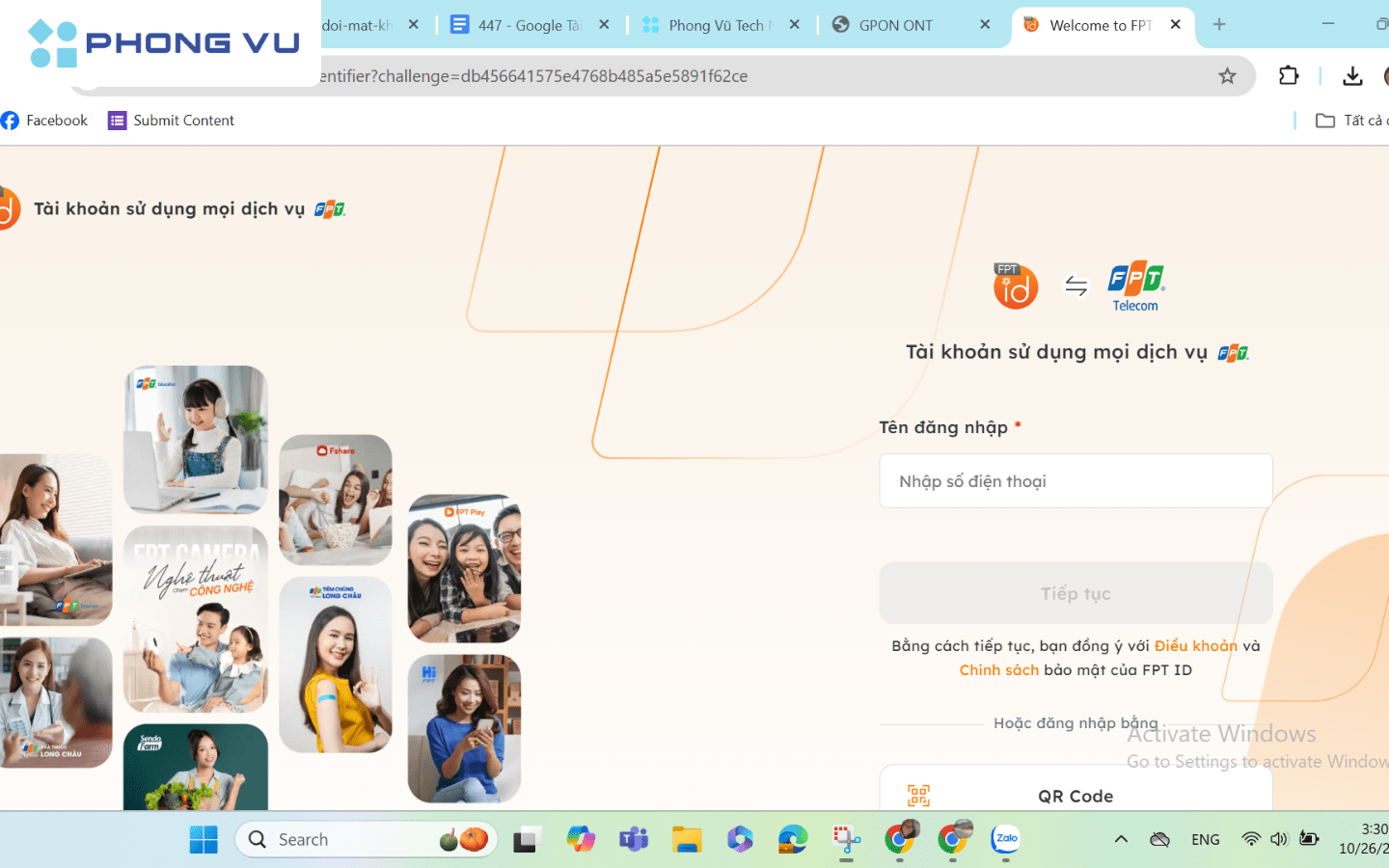This screenshot has height=868, width=1389.
Task: Click the QR code scan icon
Action: pos(918,796)
